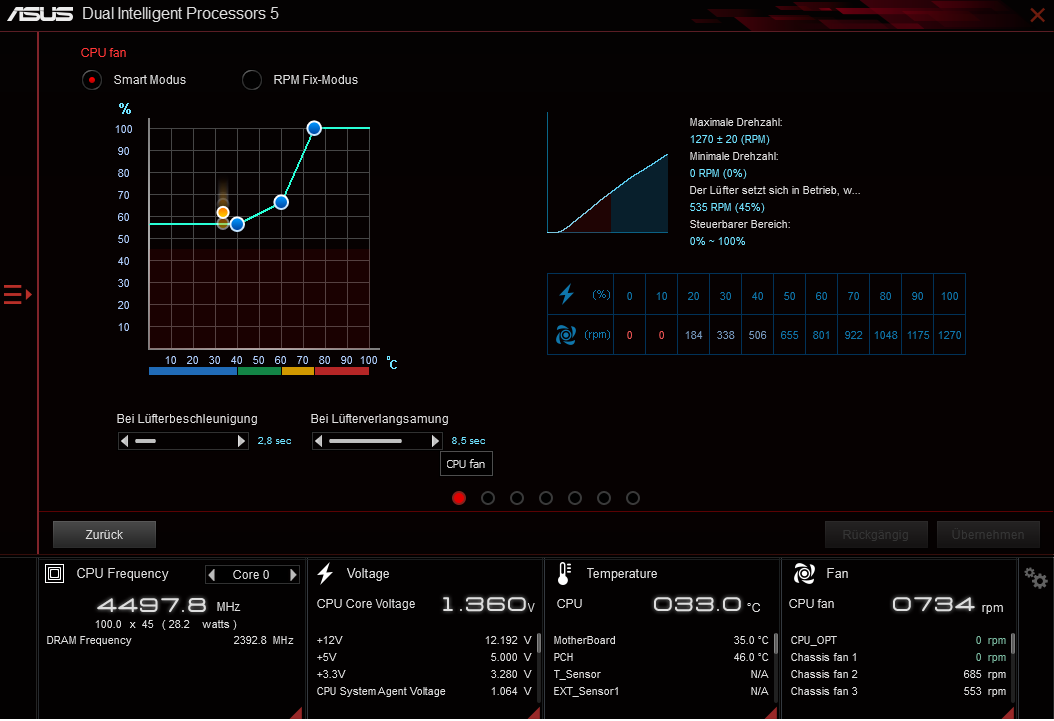Screen dimensions: 1054x721
Task: Expand Voltage panel corner triangle
Action: 534,713
